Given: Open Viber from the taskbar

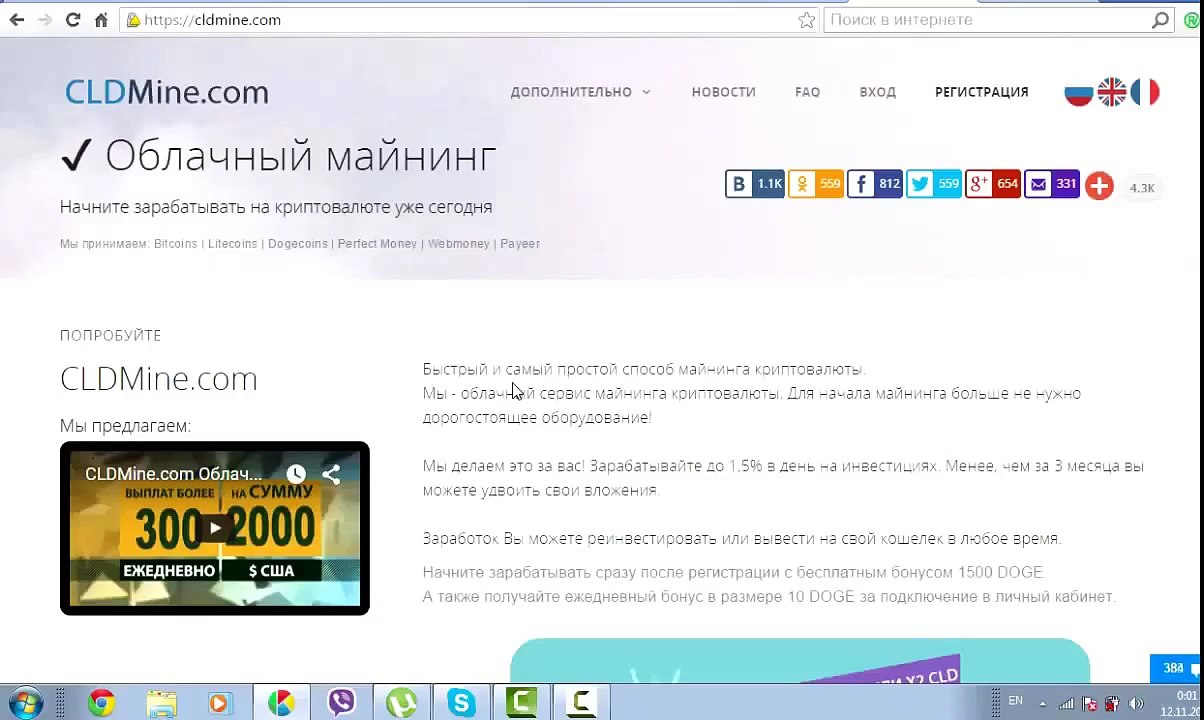Looking at the screenshot, I should pyautogui.click(x=341, y=703).
